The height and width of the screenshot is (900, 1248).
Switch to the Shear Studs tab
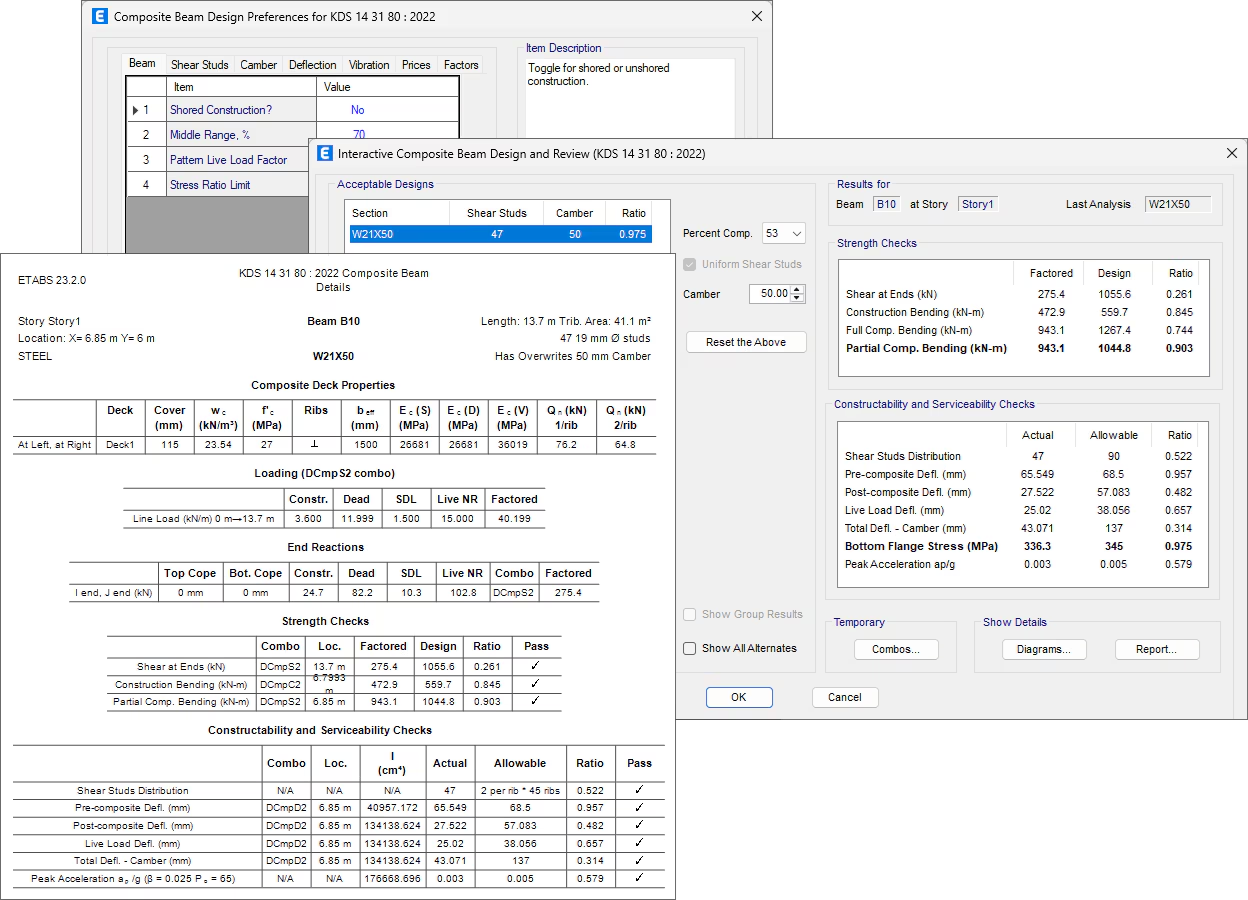[199, 65]
